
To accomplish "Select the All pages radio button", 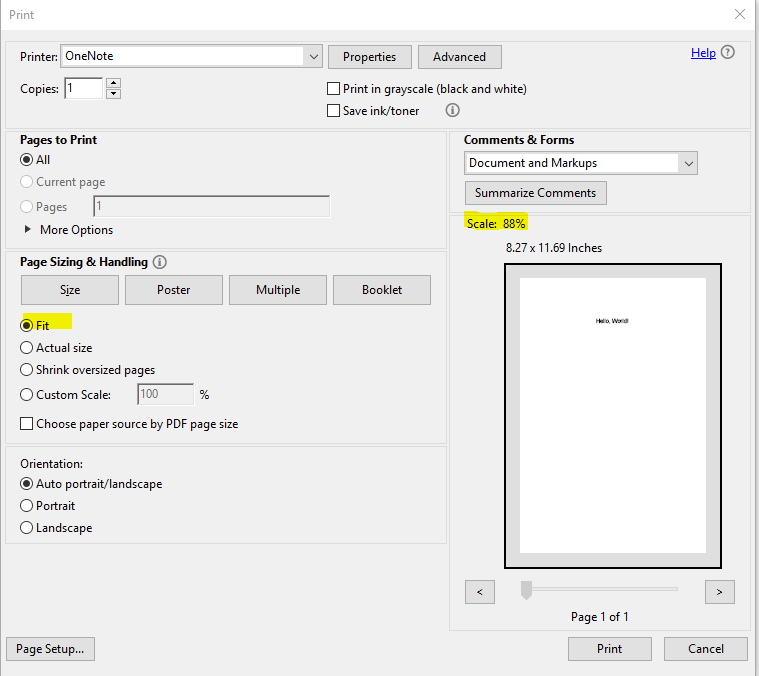I will (27, 160).
